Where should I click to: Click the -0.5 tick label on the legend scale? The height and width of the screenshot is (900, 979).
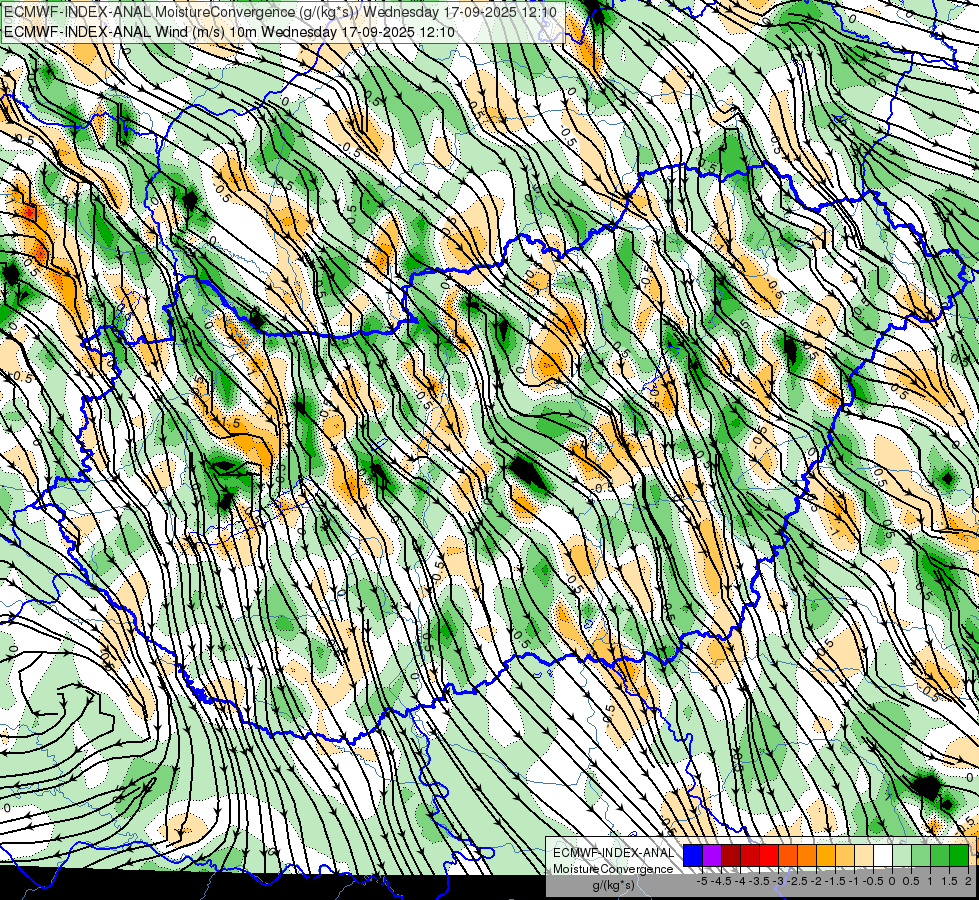click(873, 881)
